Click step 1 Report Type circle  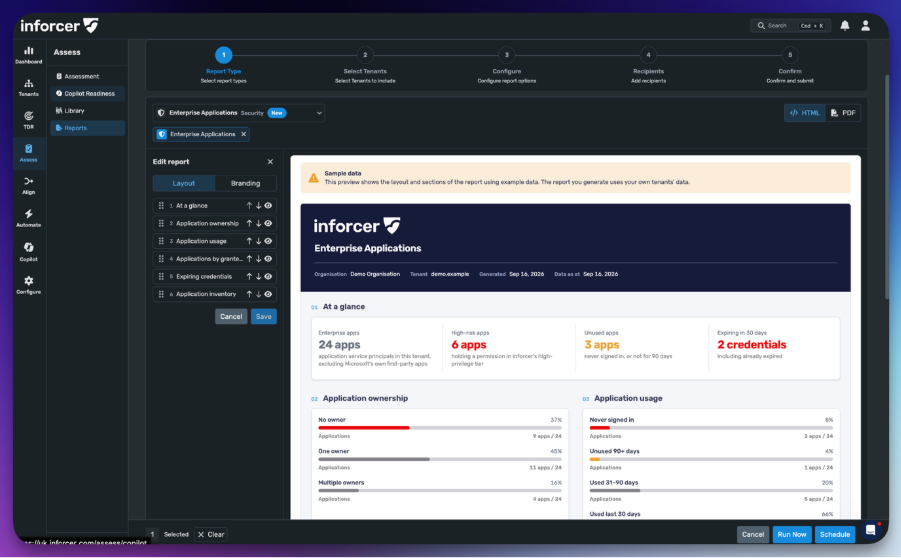point(224,55)
